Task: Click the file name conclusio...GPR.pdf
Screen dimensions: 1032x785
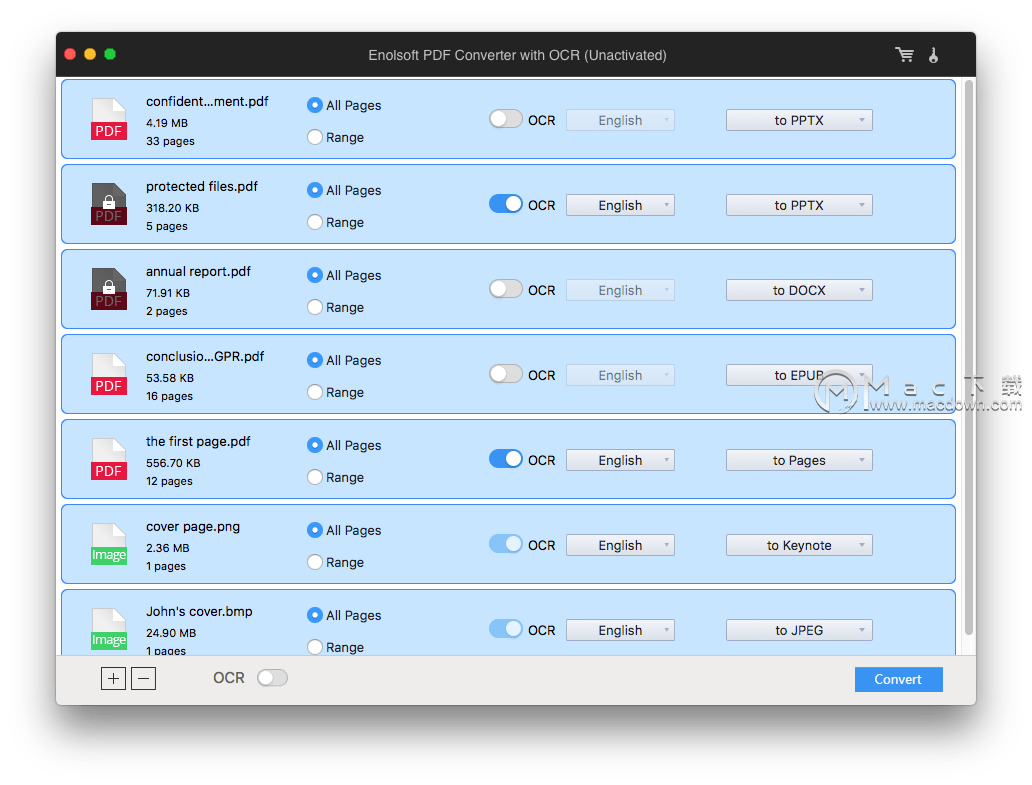Action: [205, 356]
